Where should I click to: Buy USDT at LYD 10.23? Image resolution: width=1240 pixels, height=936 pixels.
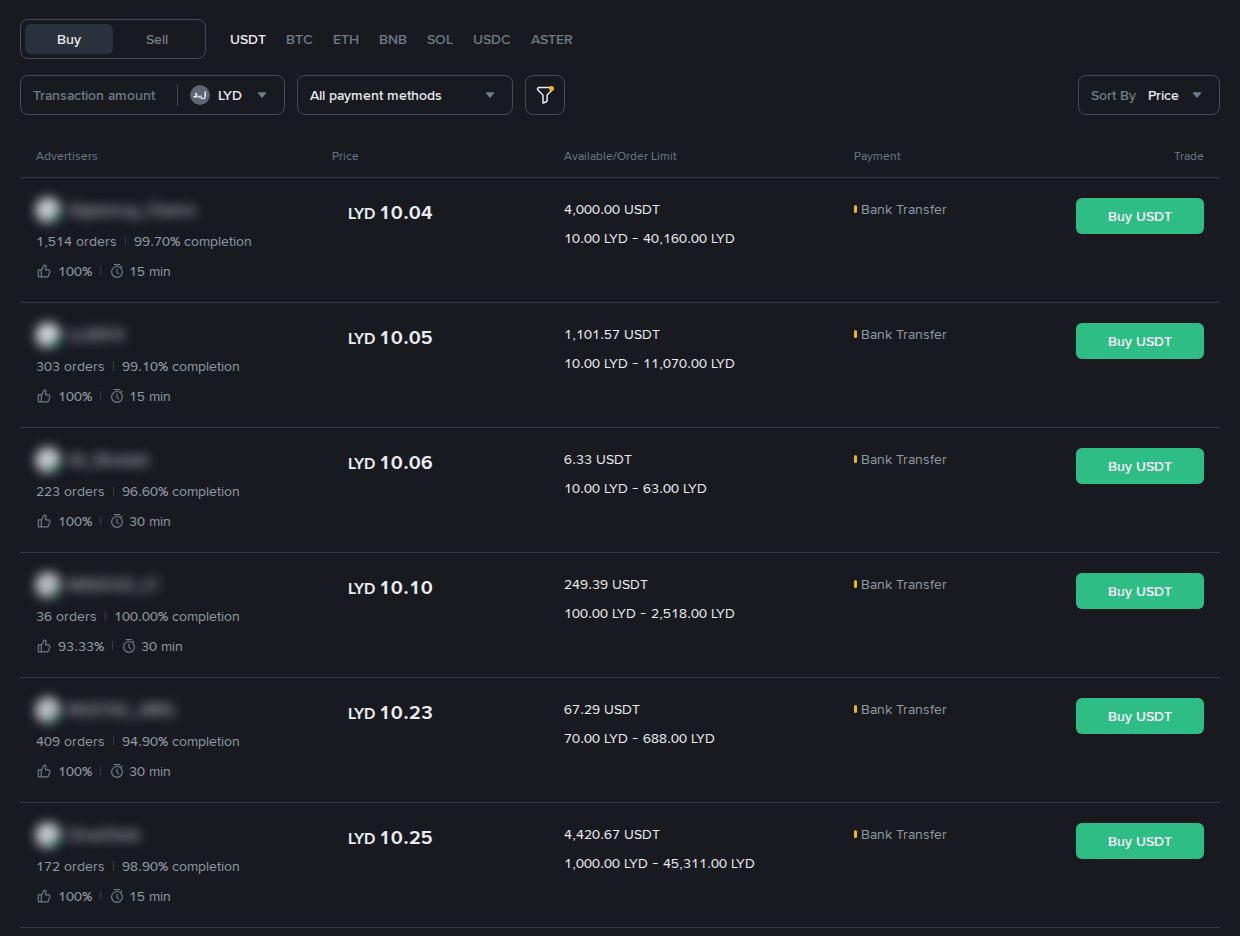click(1140, 716)
